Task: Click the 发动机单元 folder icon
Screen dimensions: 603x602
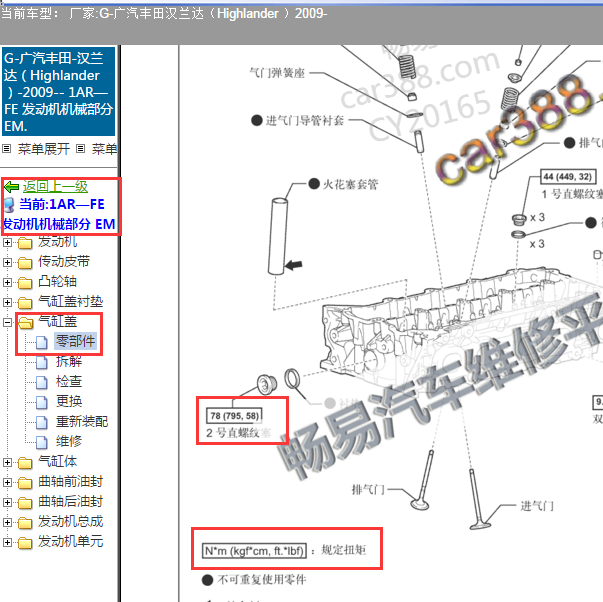Action: click(25, 543)
